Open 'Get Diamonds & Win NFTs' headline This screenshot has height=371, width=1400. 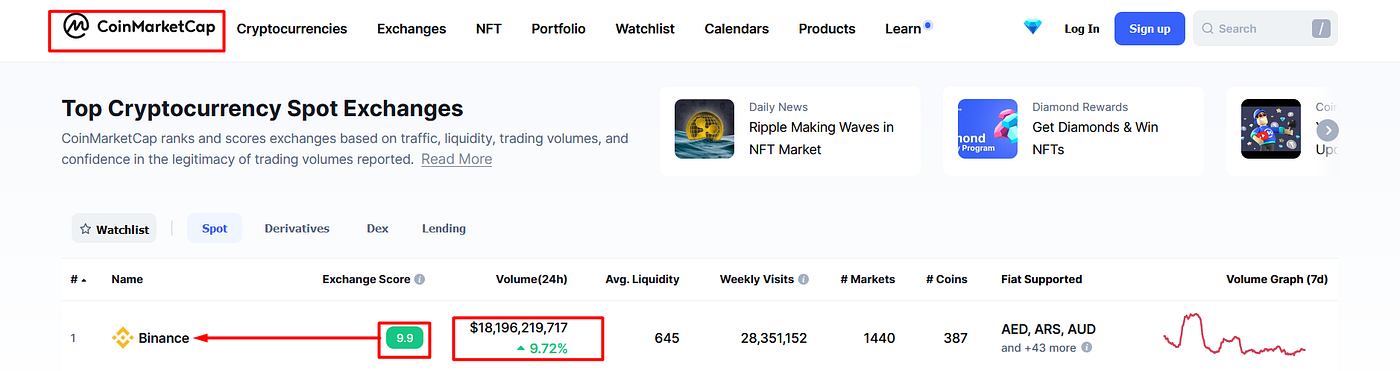pos(1095,138)
